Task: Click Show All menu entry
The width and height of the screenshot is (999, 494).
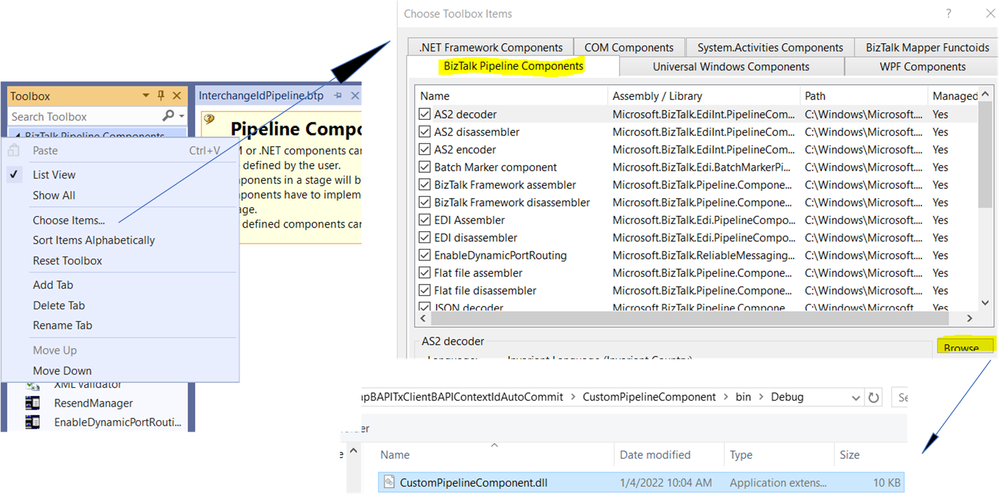Action: coord(54,195)
